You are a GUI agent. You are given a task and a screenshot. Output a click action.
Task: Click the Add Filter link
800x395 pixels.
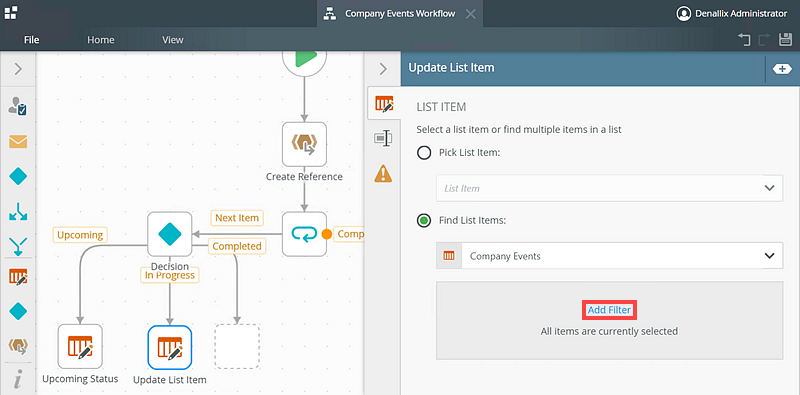point(609,310)
